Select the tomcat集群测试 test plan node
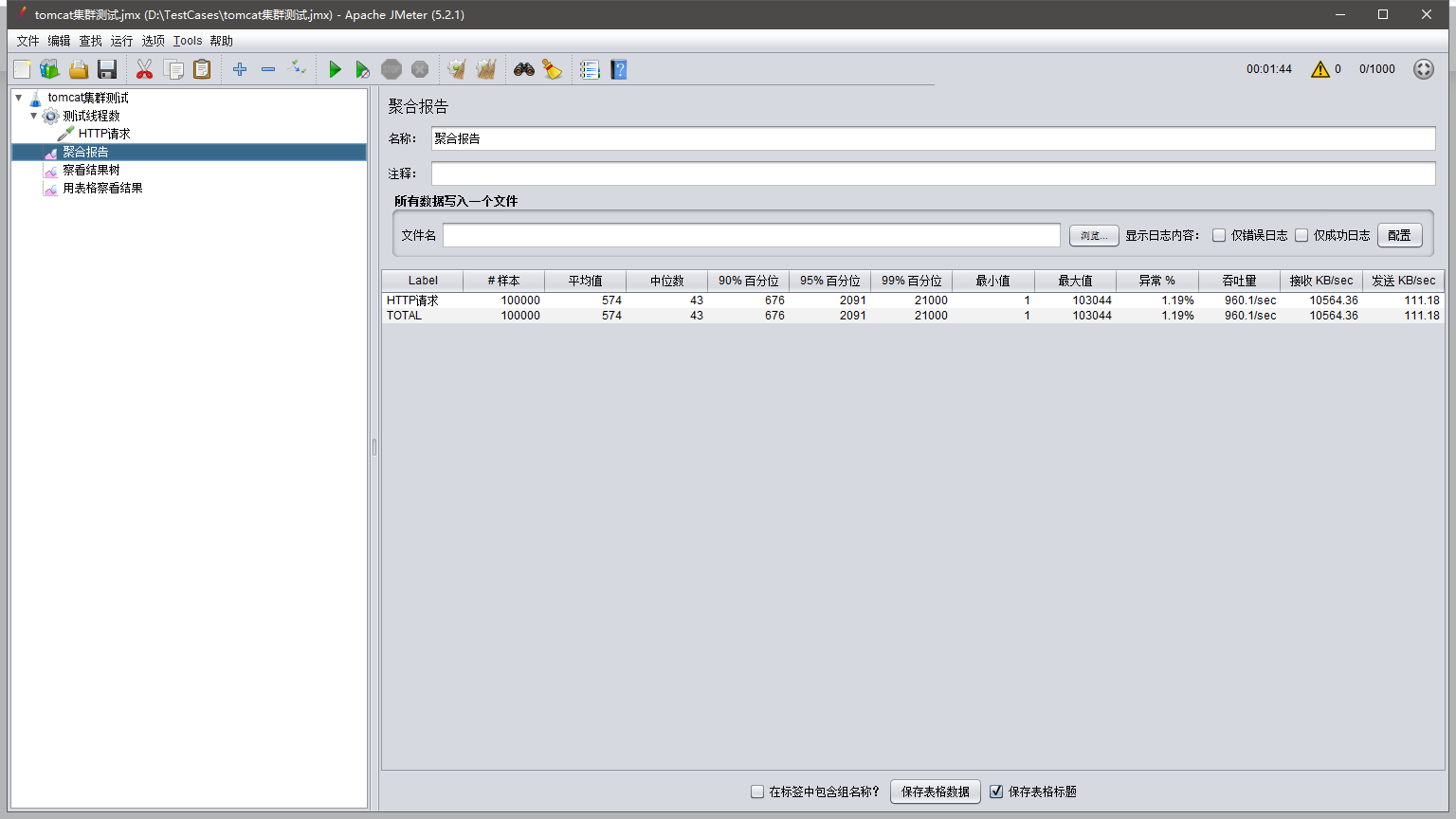 (88, 98)
